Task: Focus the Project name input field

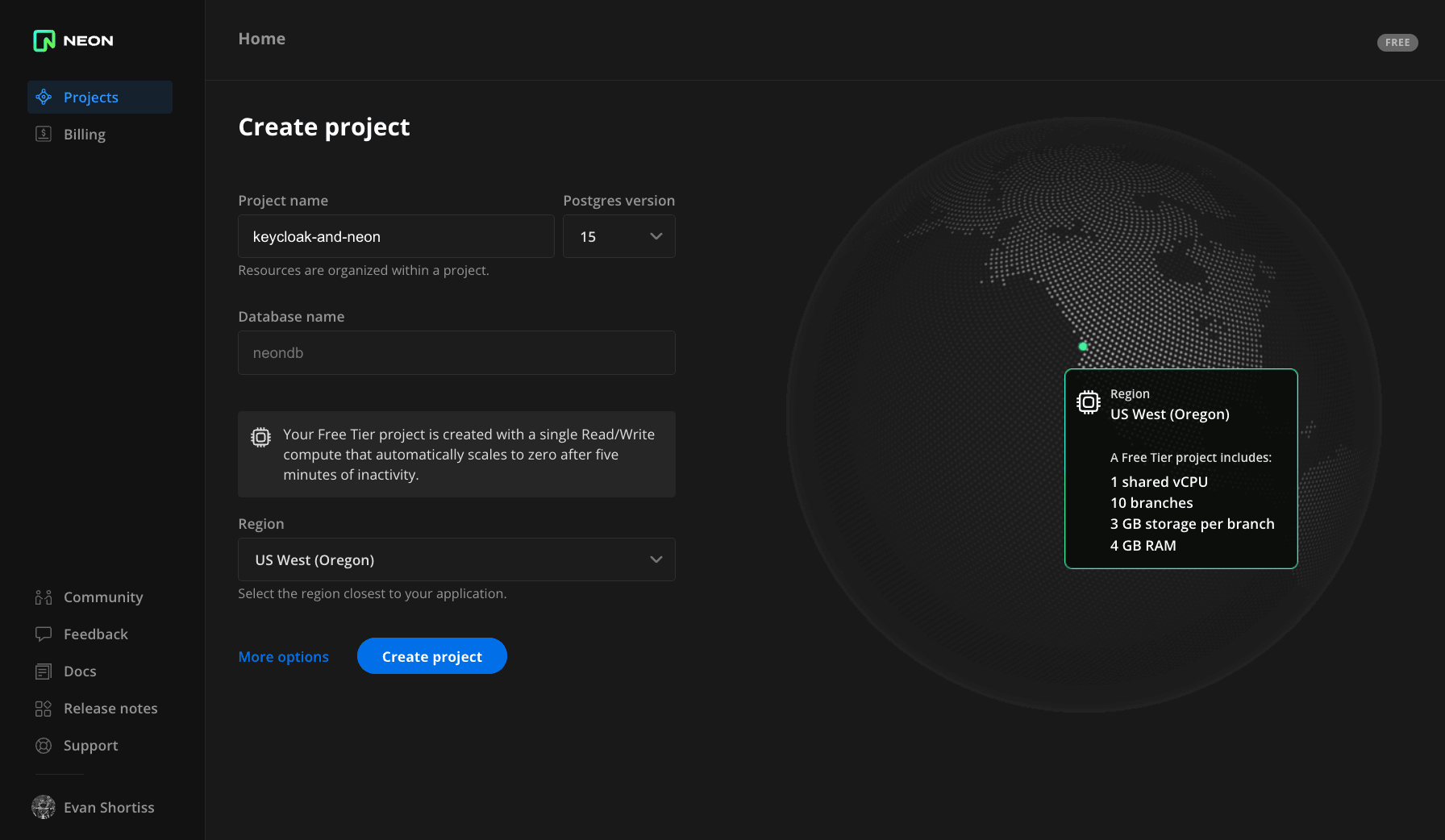Action: (396, 236)
